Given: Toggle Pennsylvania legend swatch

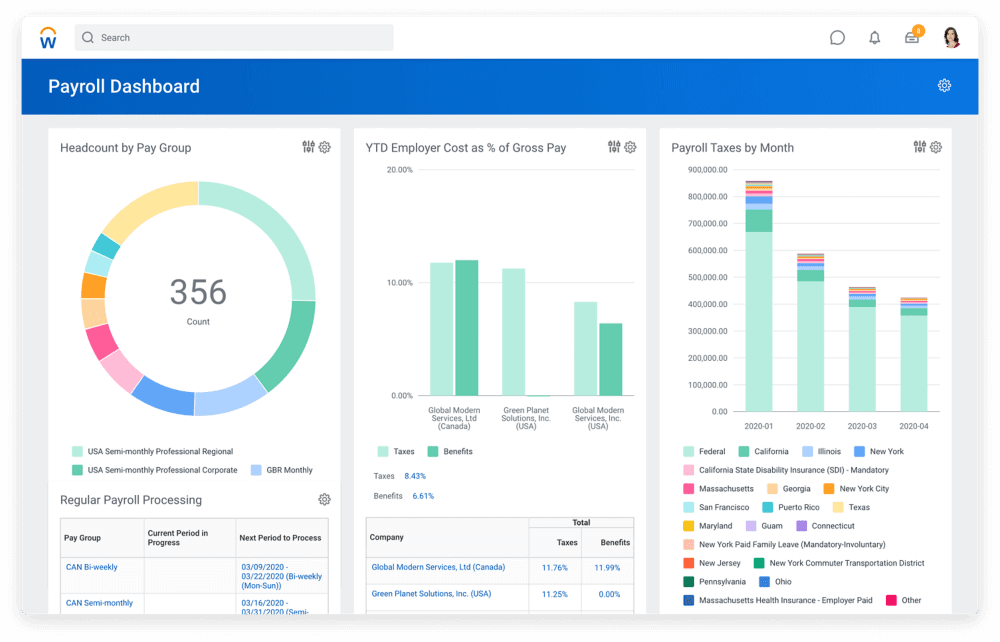Looking at the screenshot, I should click(x=688, y=581).
